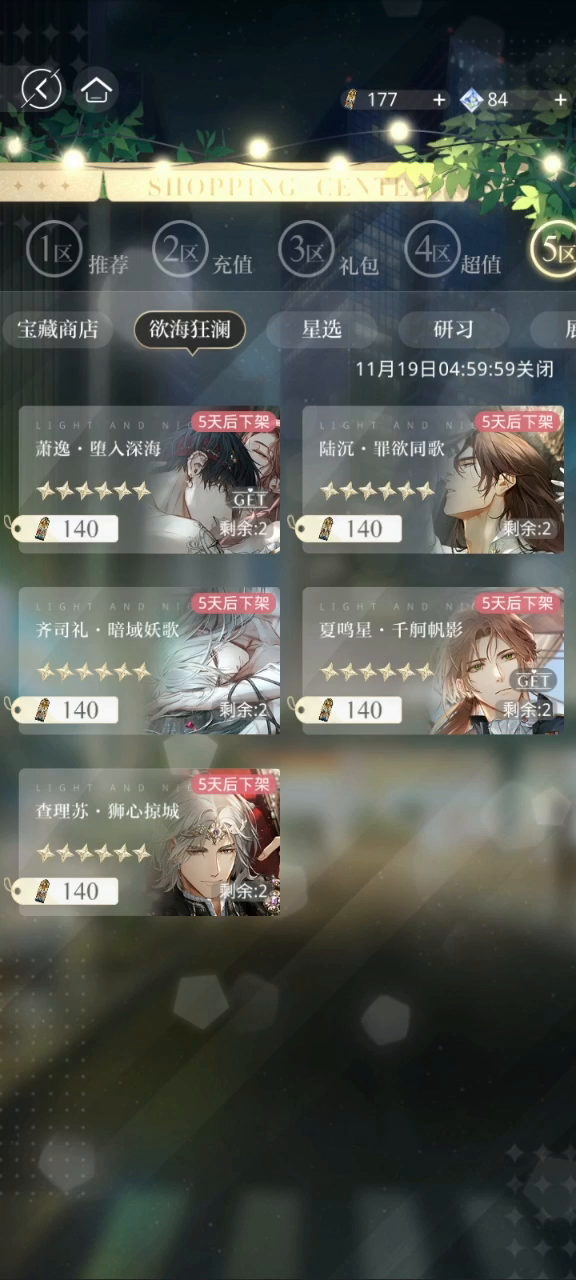Viewport: 576px width, 1280px height.
Task: Open the 查理苏·狮心掠城 card item
Action: point(148,842)
